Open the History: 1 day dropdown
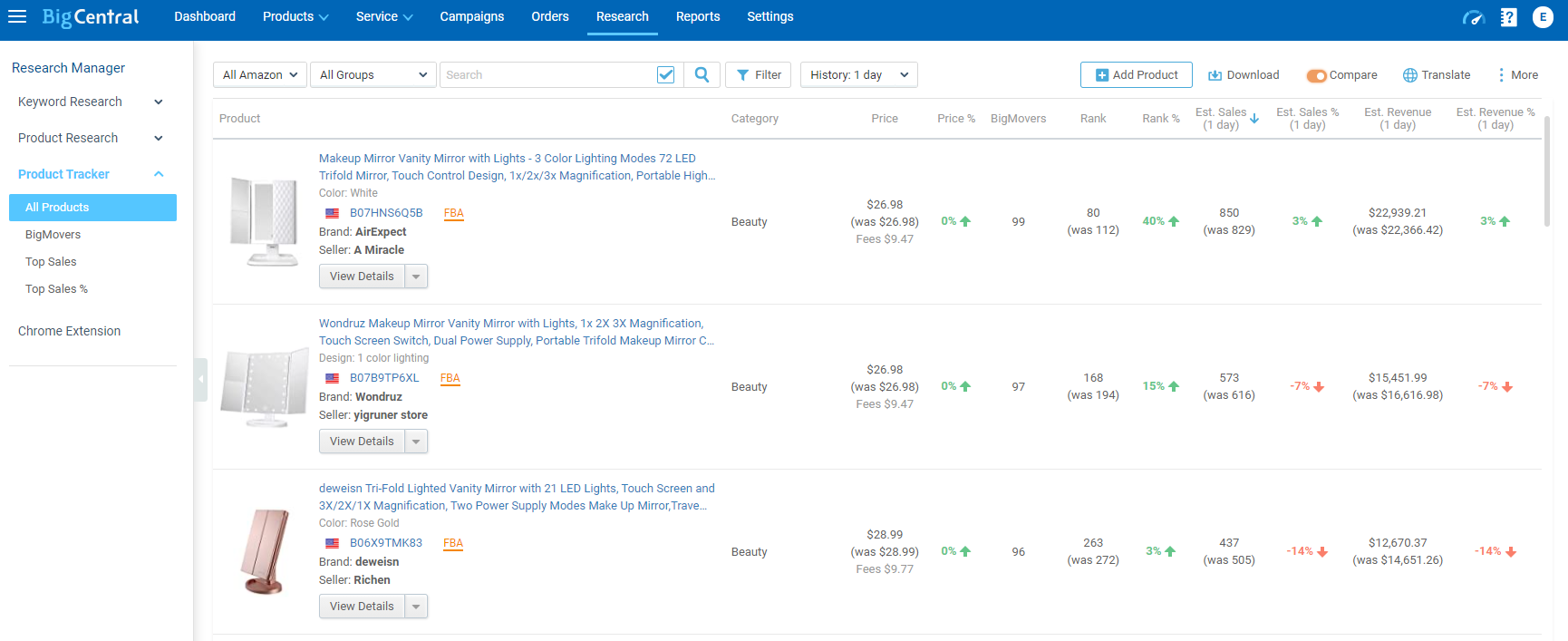This screenshot has height=641, width=1568. tap(859, 74)
